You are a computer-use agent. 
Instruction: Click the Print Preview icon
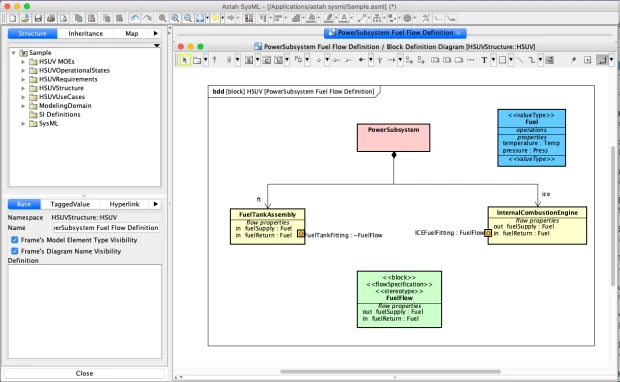(63, 18)
